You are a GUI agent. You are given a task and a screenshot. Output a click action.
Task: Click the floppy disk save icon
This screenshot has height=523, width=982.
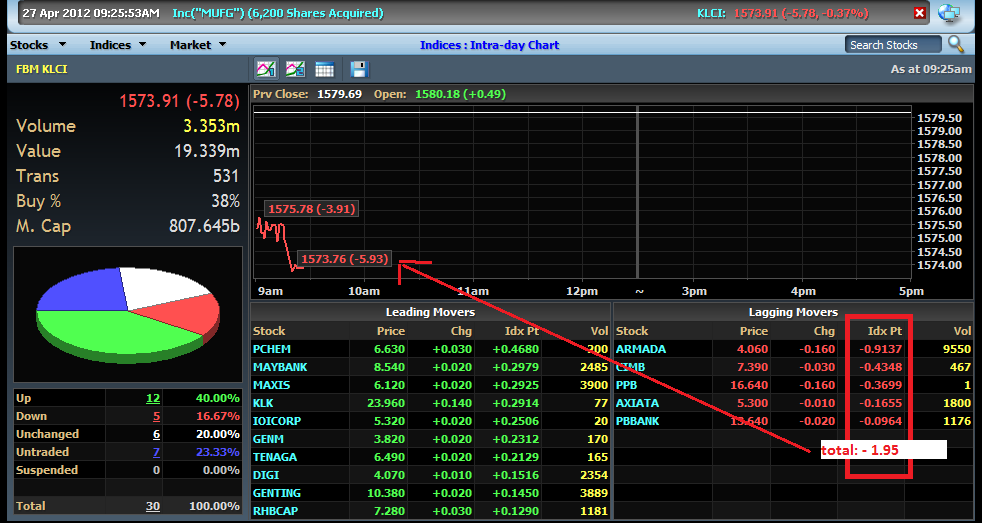click(359, 69)
